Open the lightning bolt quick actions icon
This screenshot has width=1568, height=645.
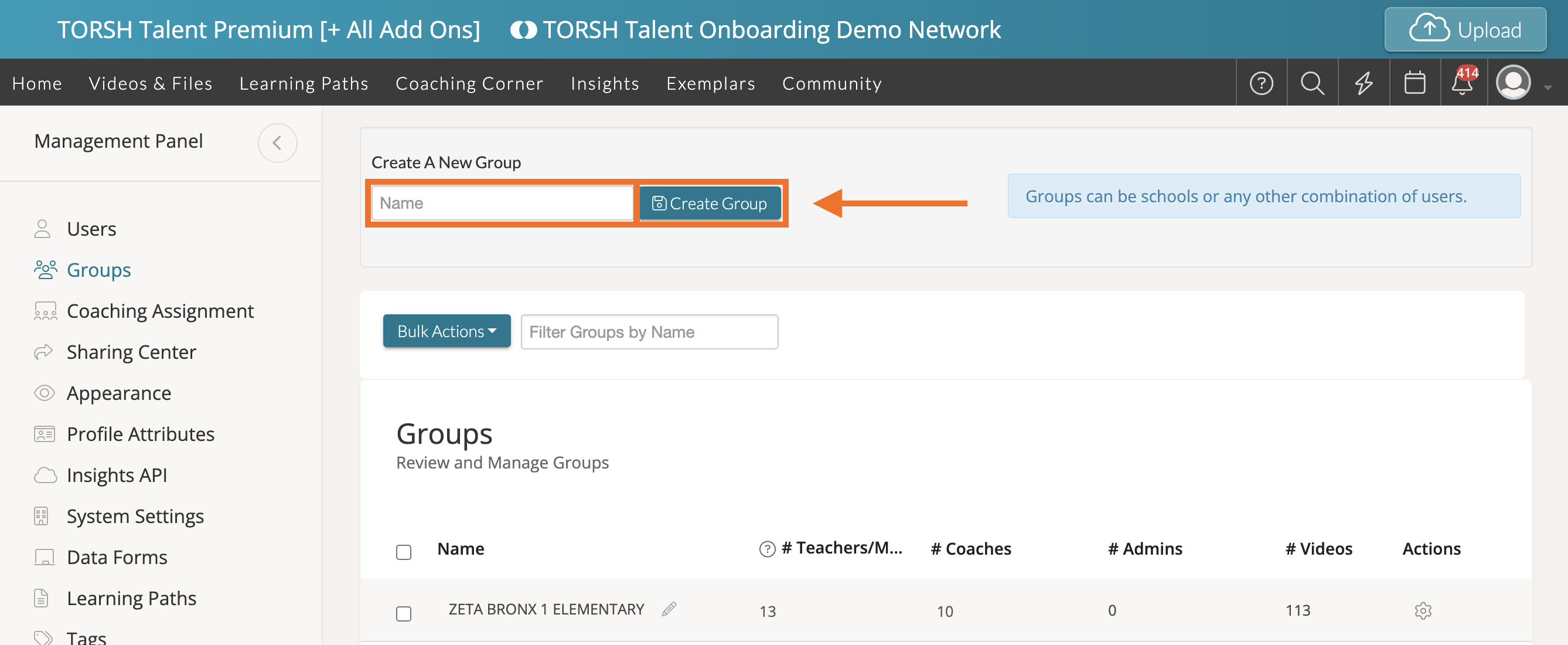click(x=1364, y=83)
